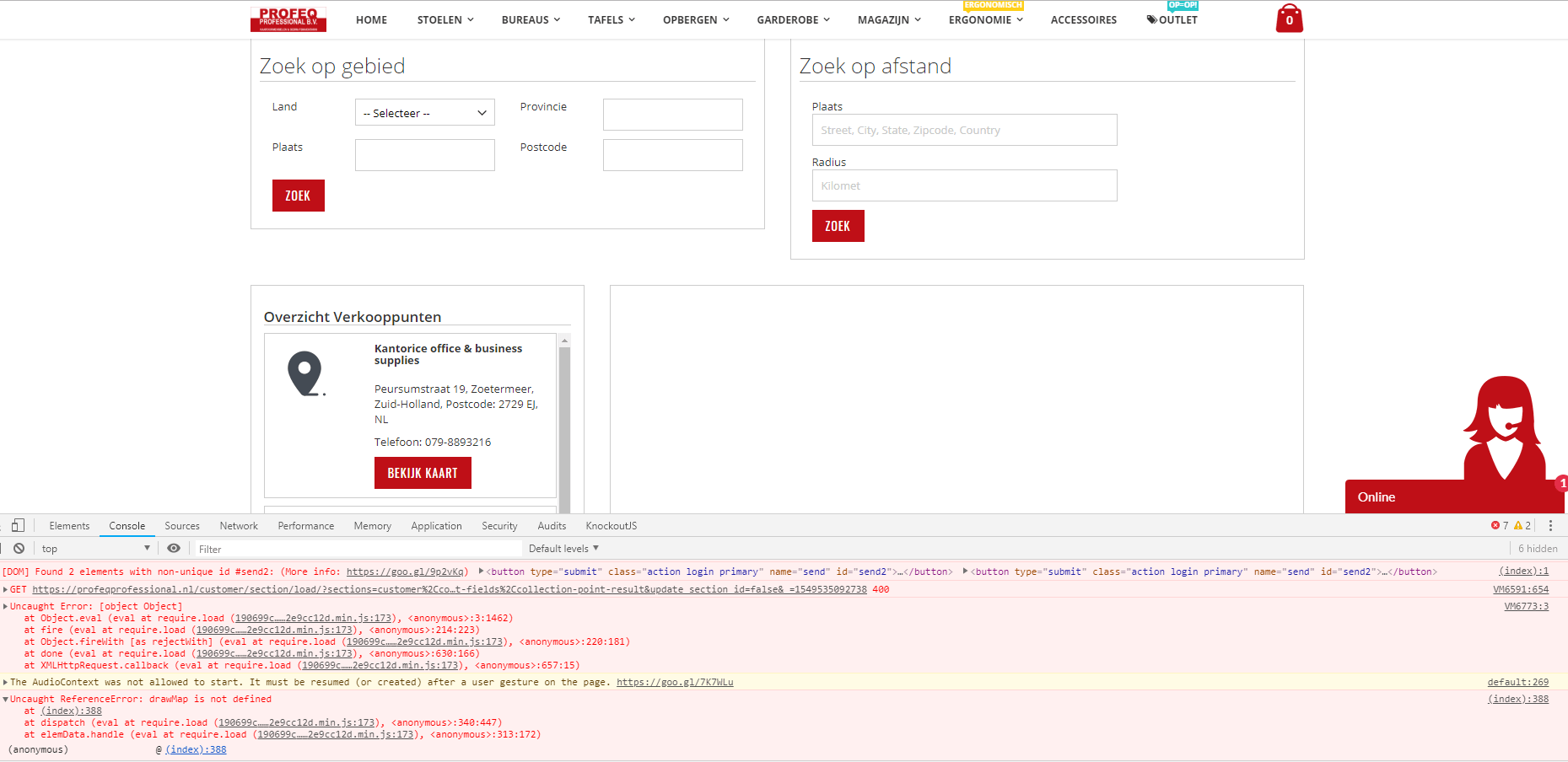Switch to the Network tab

(x=238, y=525)
